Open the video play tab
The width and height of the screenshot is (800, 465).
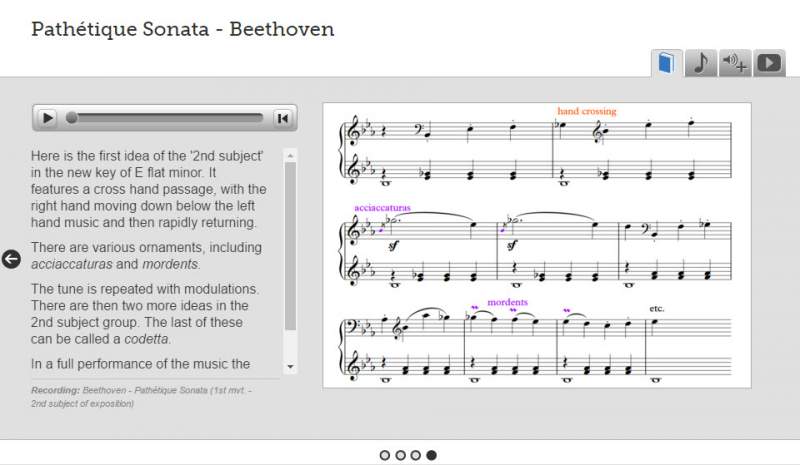click(x=769, y=63)
